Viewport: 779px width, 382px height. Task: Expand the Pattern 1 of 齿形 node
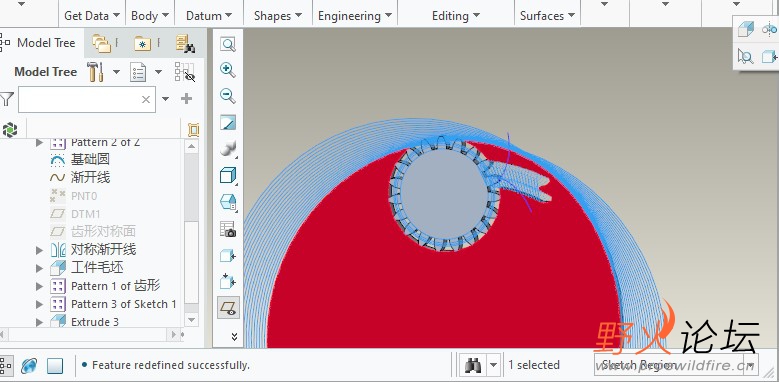coord(40,286)
